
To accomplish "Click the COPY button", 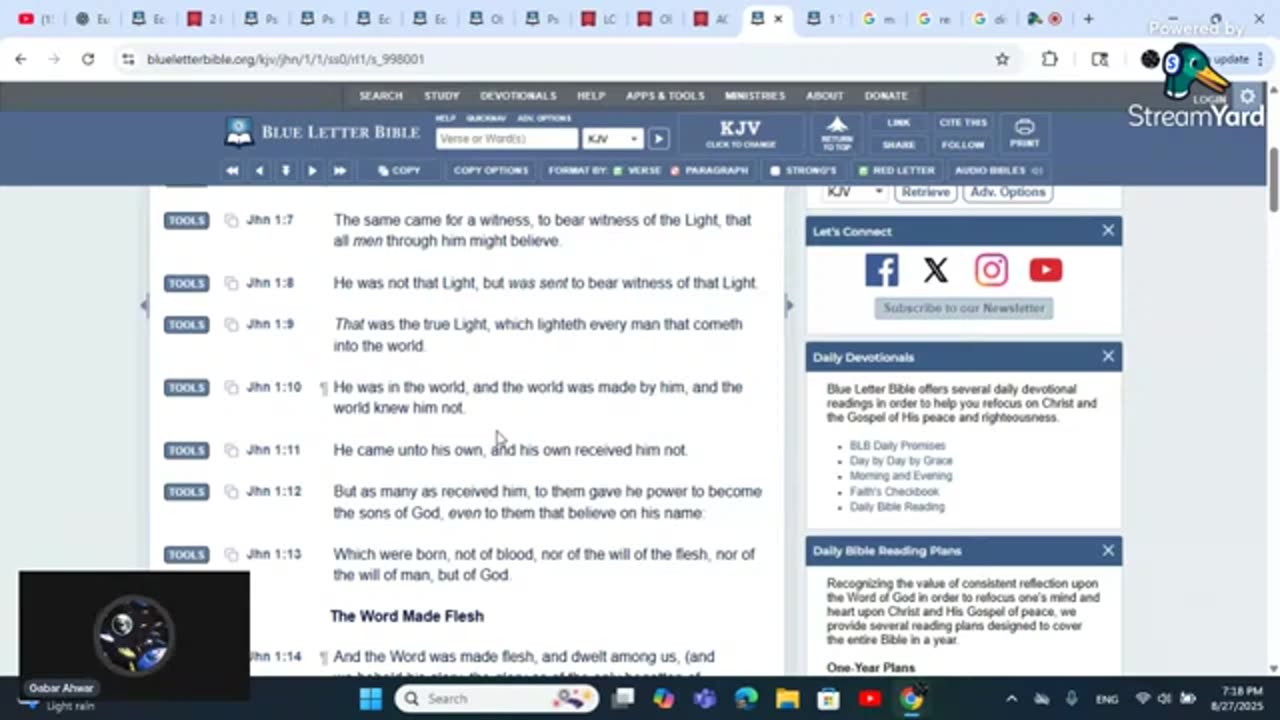I will coord(399,171).
